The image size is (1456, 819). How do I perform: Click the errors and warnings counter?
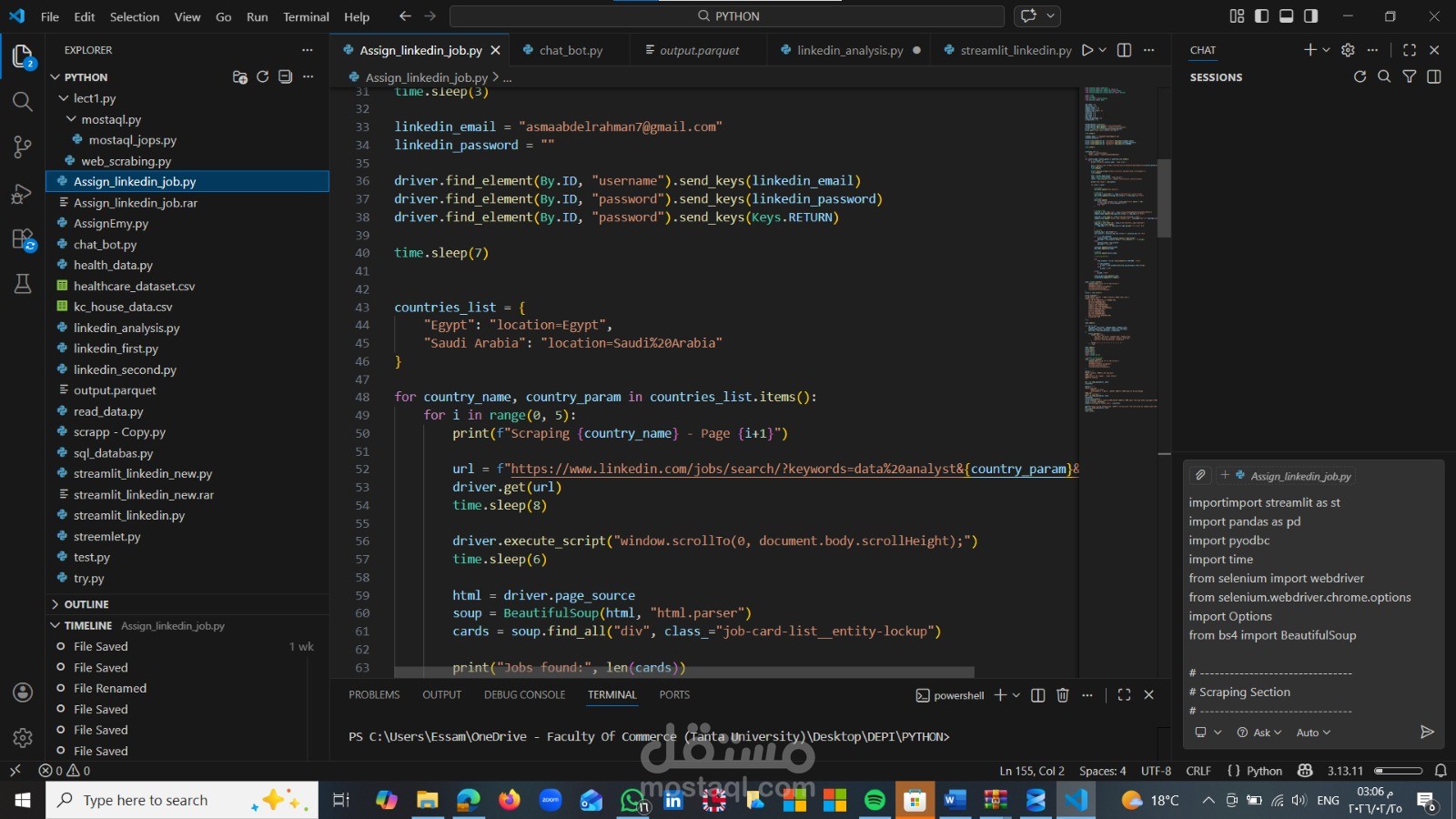click(x=65, y=771)
